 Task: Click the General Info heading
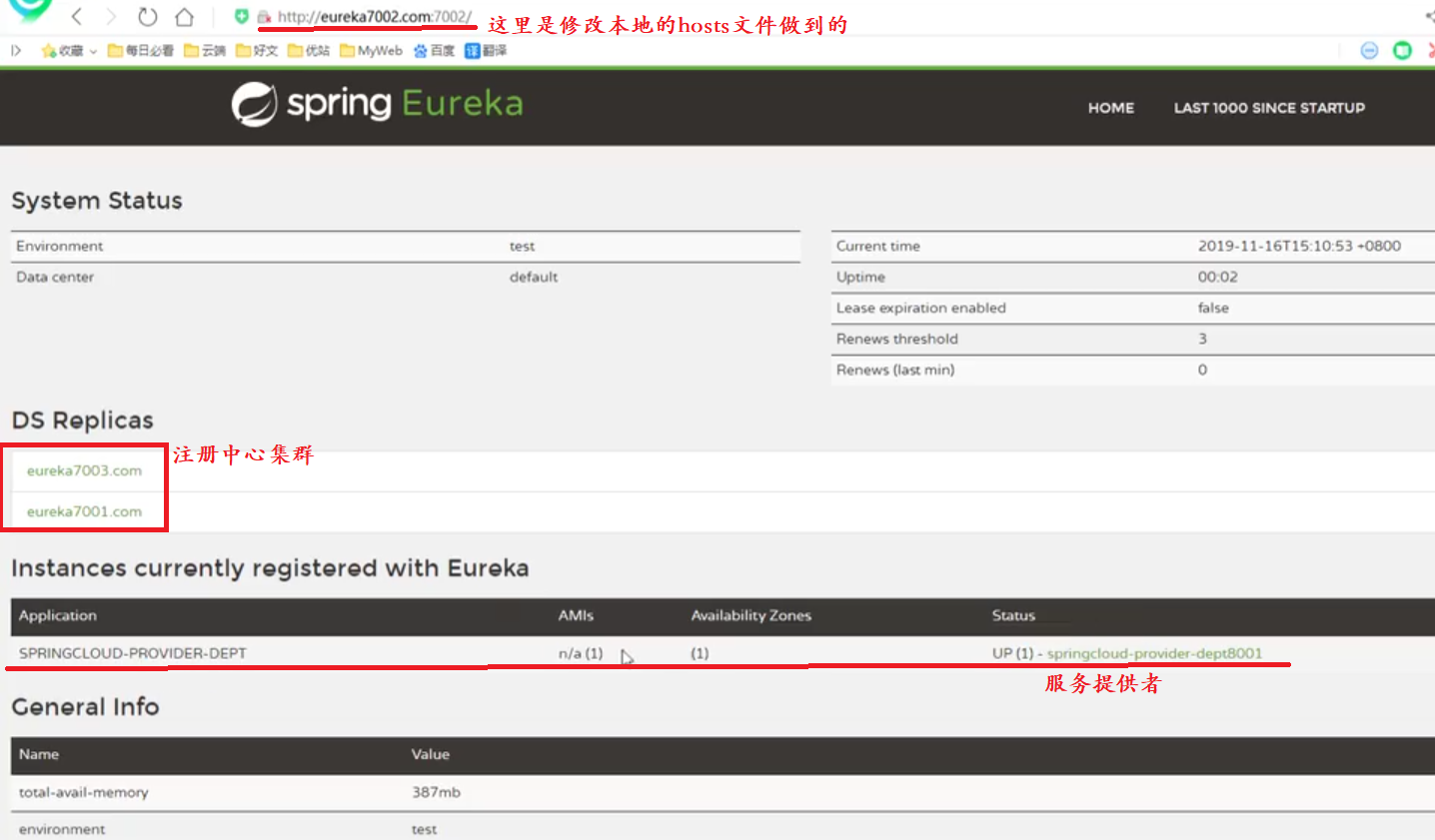[86, 707]
